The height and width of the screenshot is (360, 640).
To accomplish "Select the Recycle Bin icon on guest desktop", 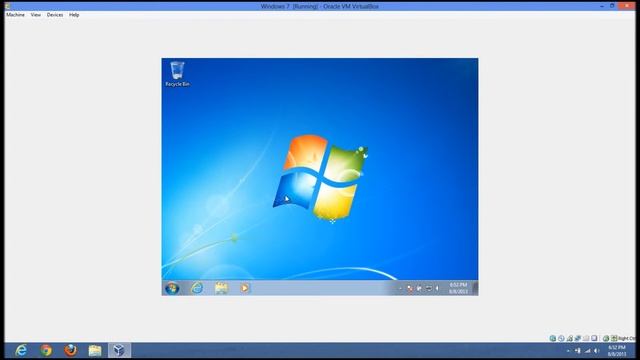I will click(x=177, y=74).
